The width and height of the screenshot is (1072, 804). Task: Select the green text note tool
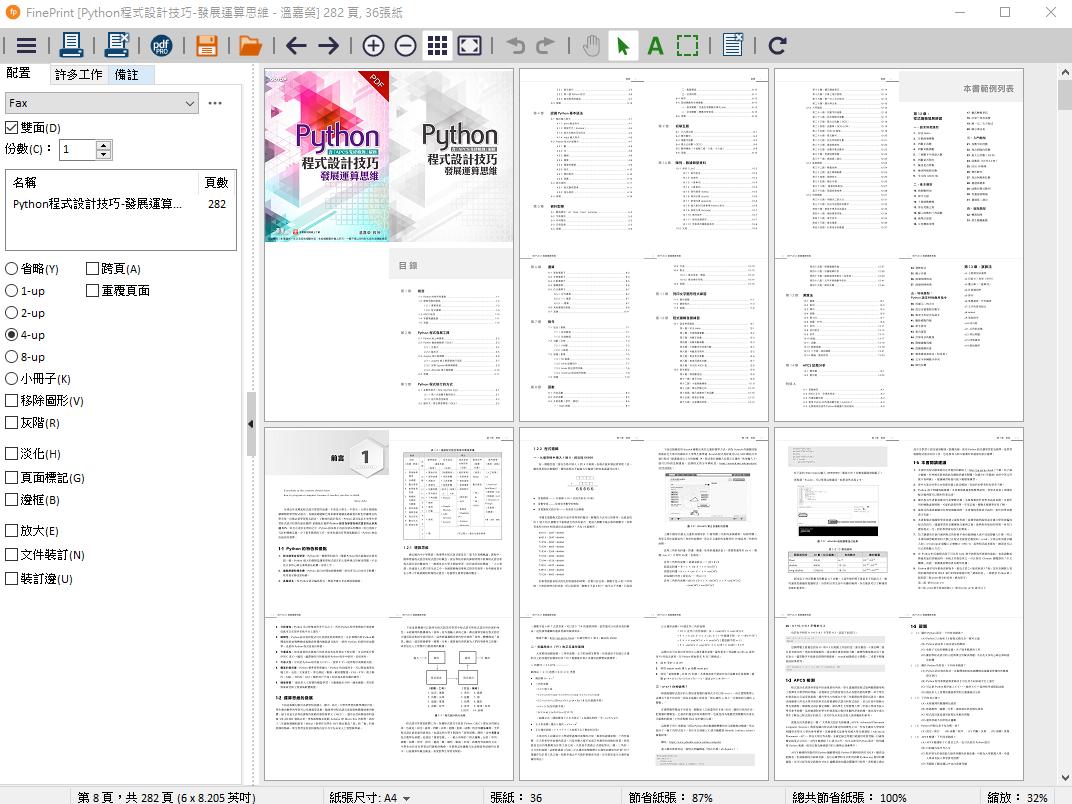655,45
